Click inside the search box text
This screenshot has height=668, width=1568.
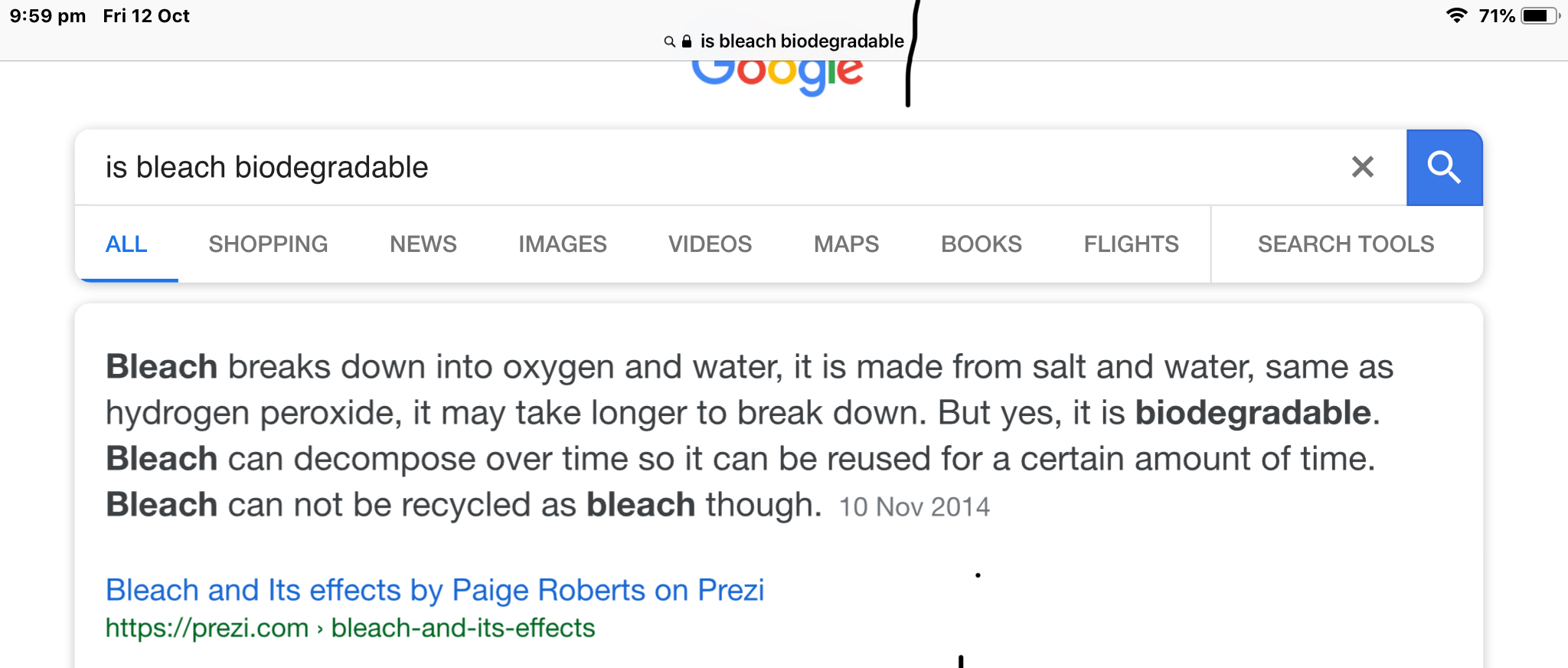(266, 167)
